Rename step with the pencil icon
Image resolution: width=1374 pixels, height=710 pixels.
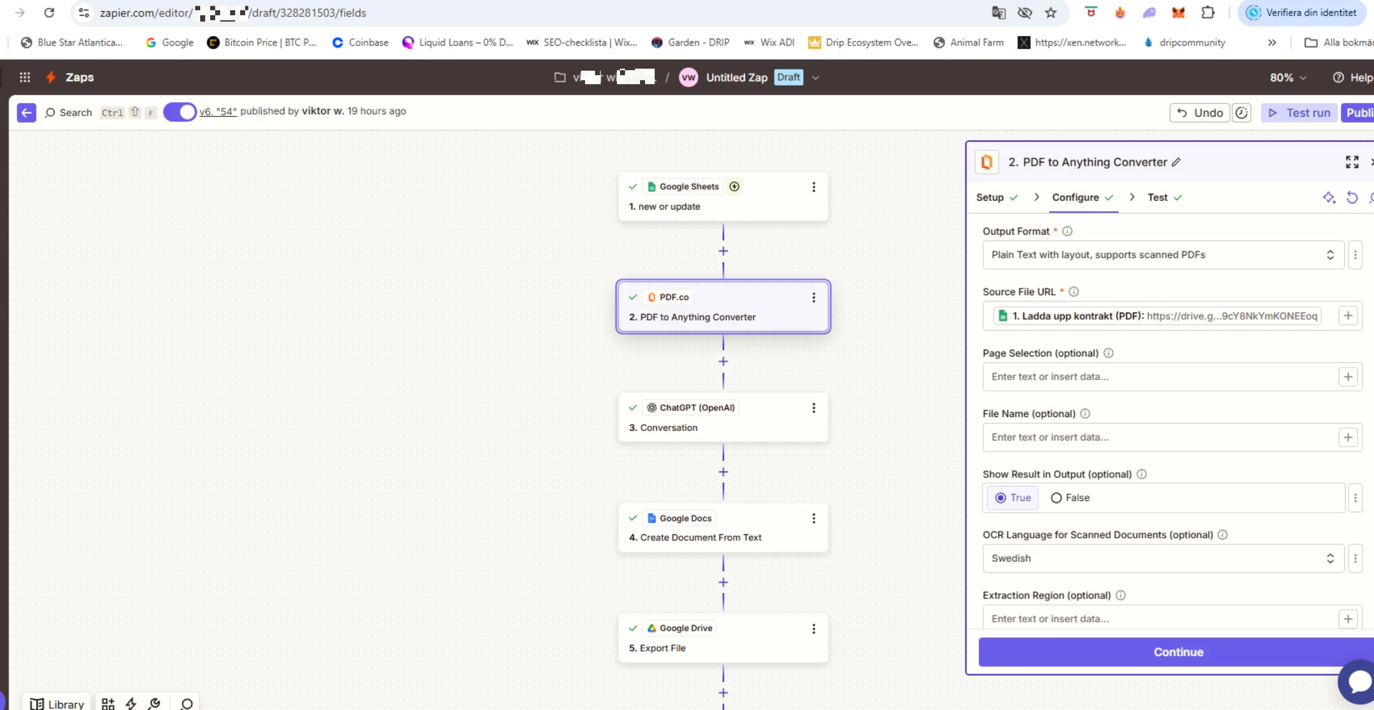click(1176, 162)
